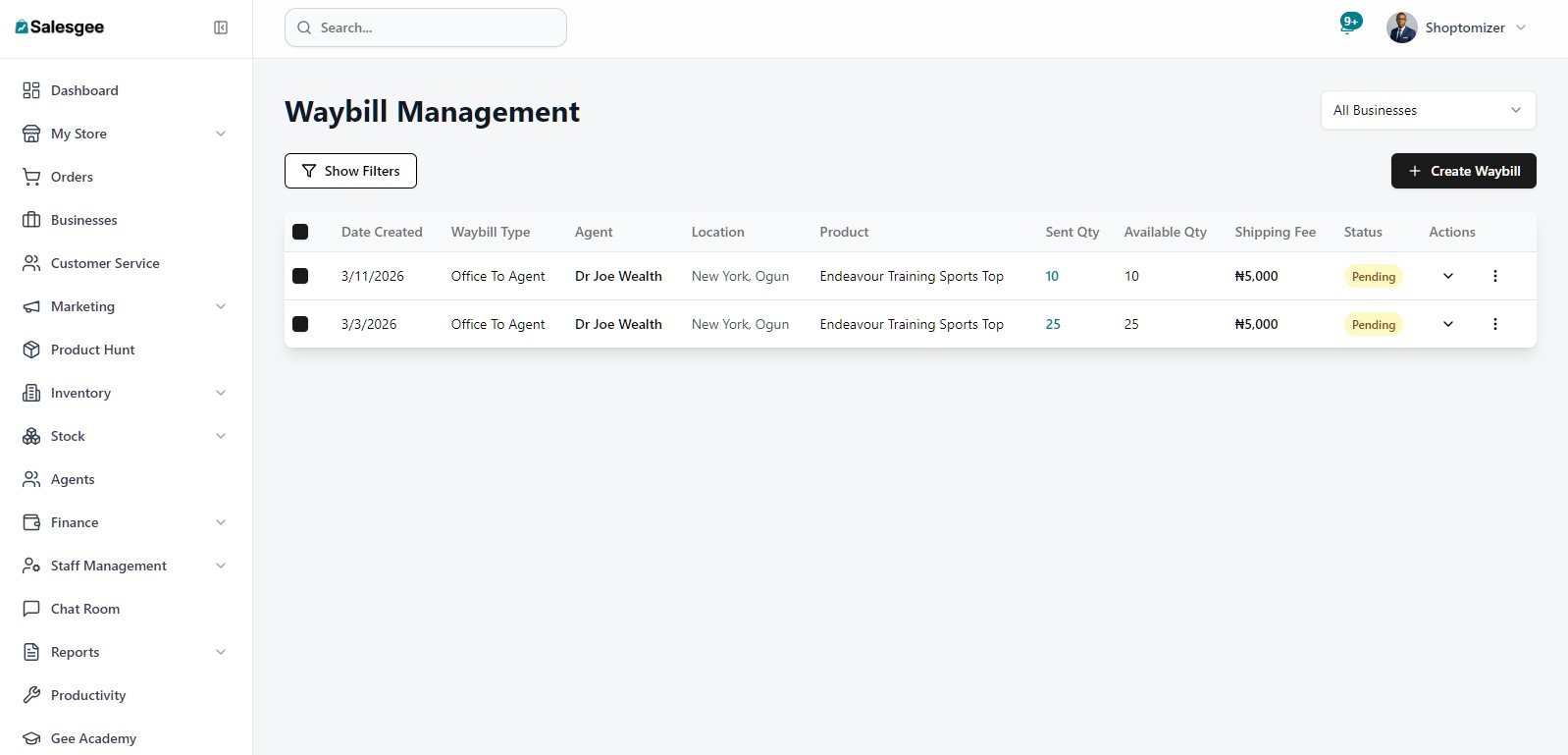The image size is (1568, 755).
Task: Click the search magnifier icon
Action: [304, 27]
